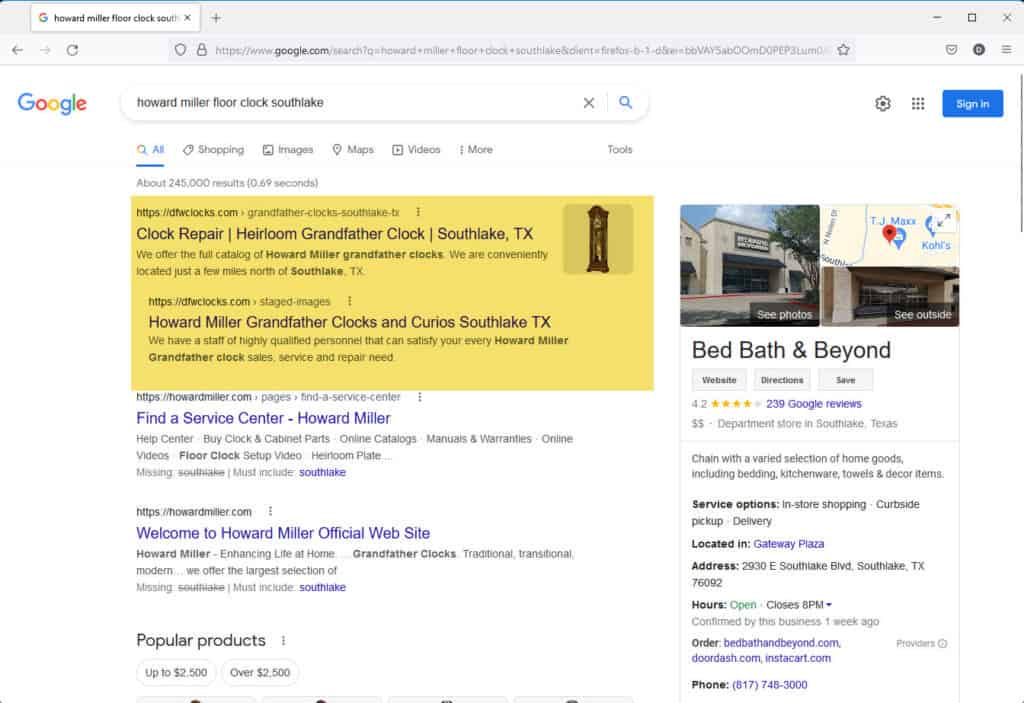Click the Website button for Bed Bath & Beyond
Image resolution: width=1024 pixels, height=703 pixels.
click(719, 380)
